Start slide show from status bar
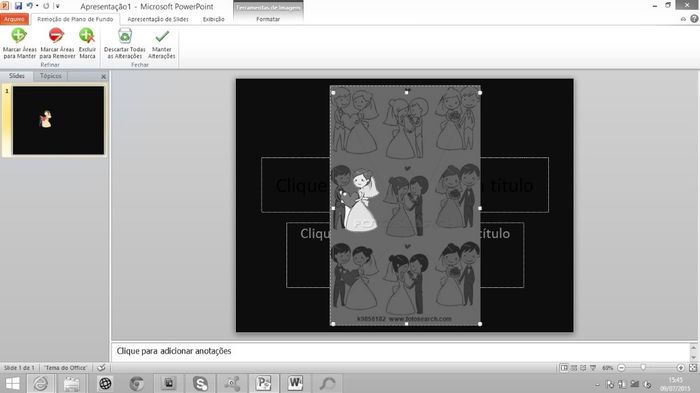The image size is (700, 393). coord(593,368)
